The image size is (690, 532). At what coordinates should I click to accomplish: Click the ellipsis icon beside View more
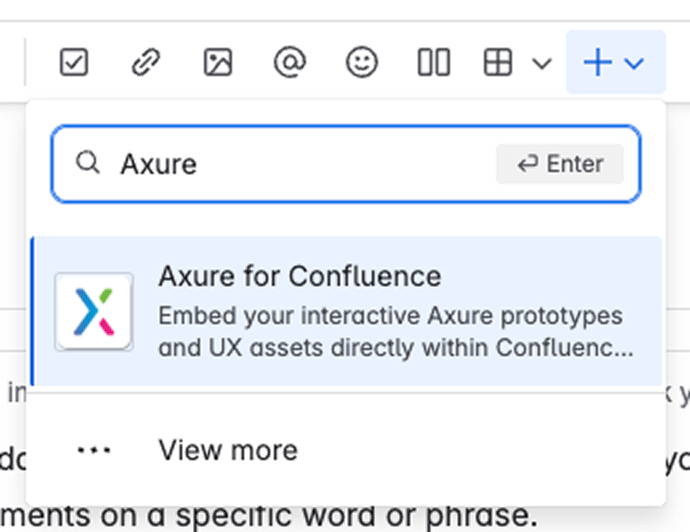point(94,450)
